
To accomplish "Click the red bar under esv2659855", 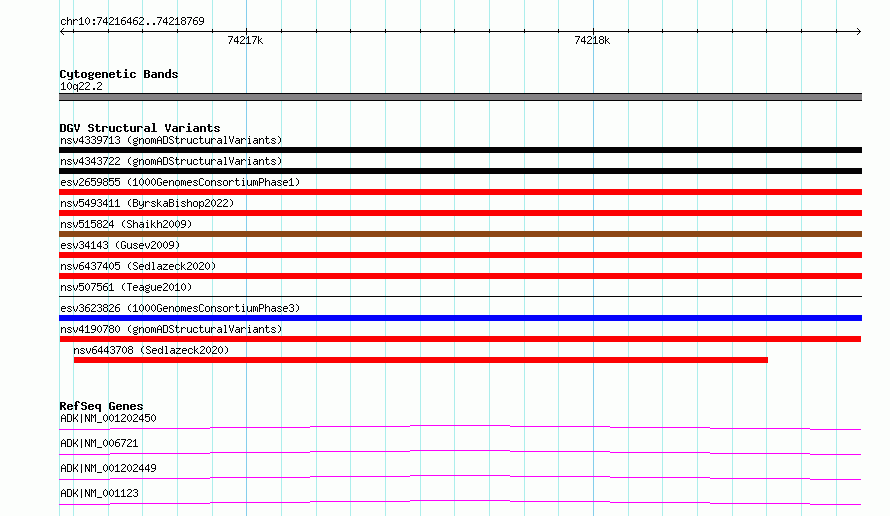I will click(x=460, y=192).
